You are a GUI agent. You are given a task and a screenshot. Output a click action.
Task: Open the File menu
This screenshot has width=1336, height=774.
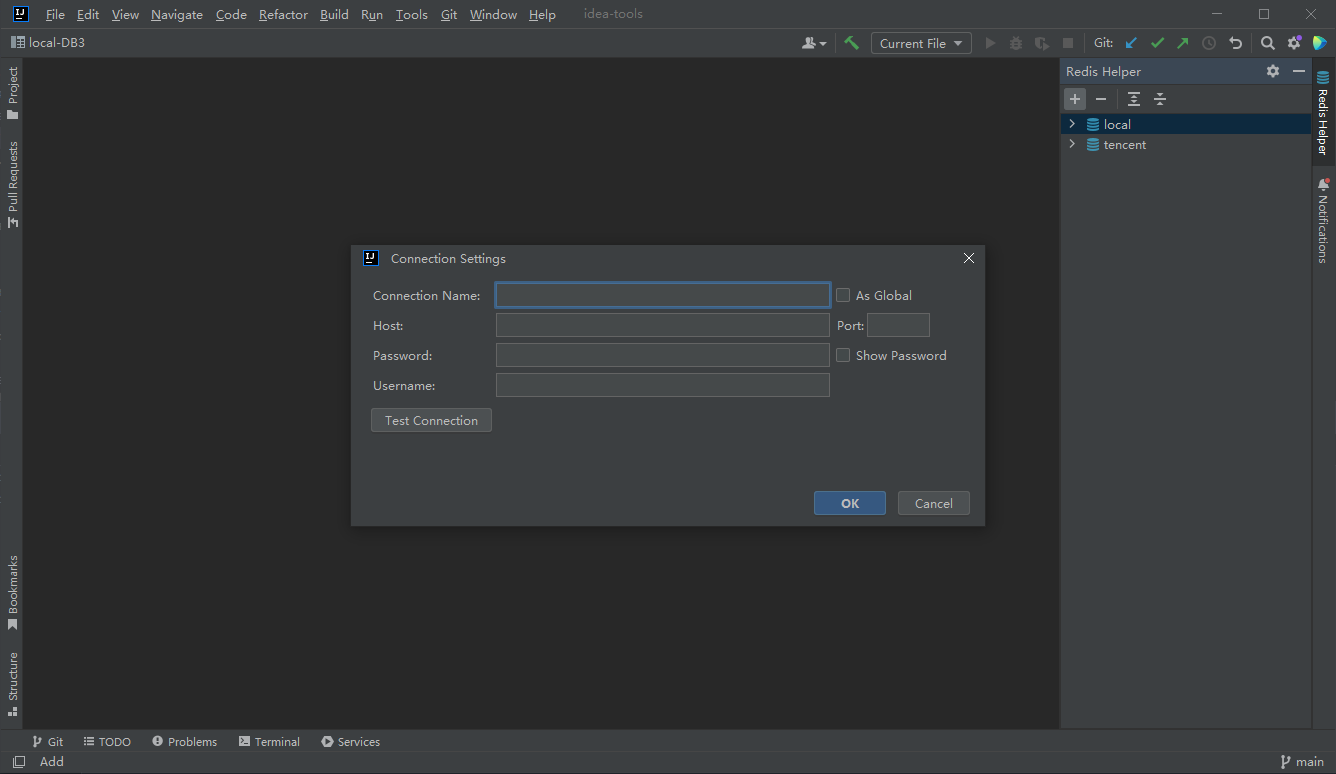point(55,14)
